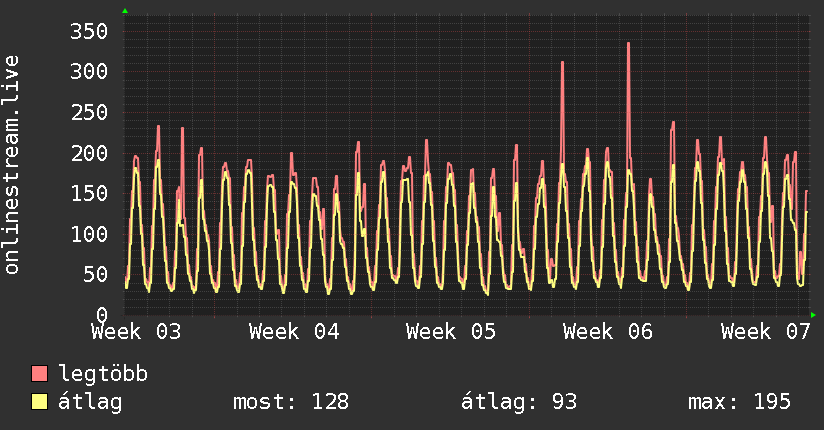The image size is (824, 430).
Task: Click the 'most: 128' value
Action: point(291,402)
